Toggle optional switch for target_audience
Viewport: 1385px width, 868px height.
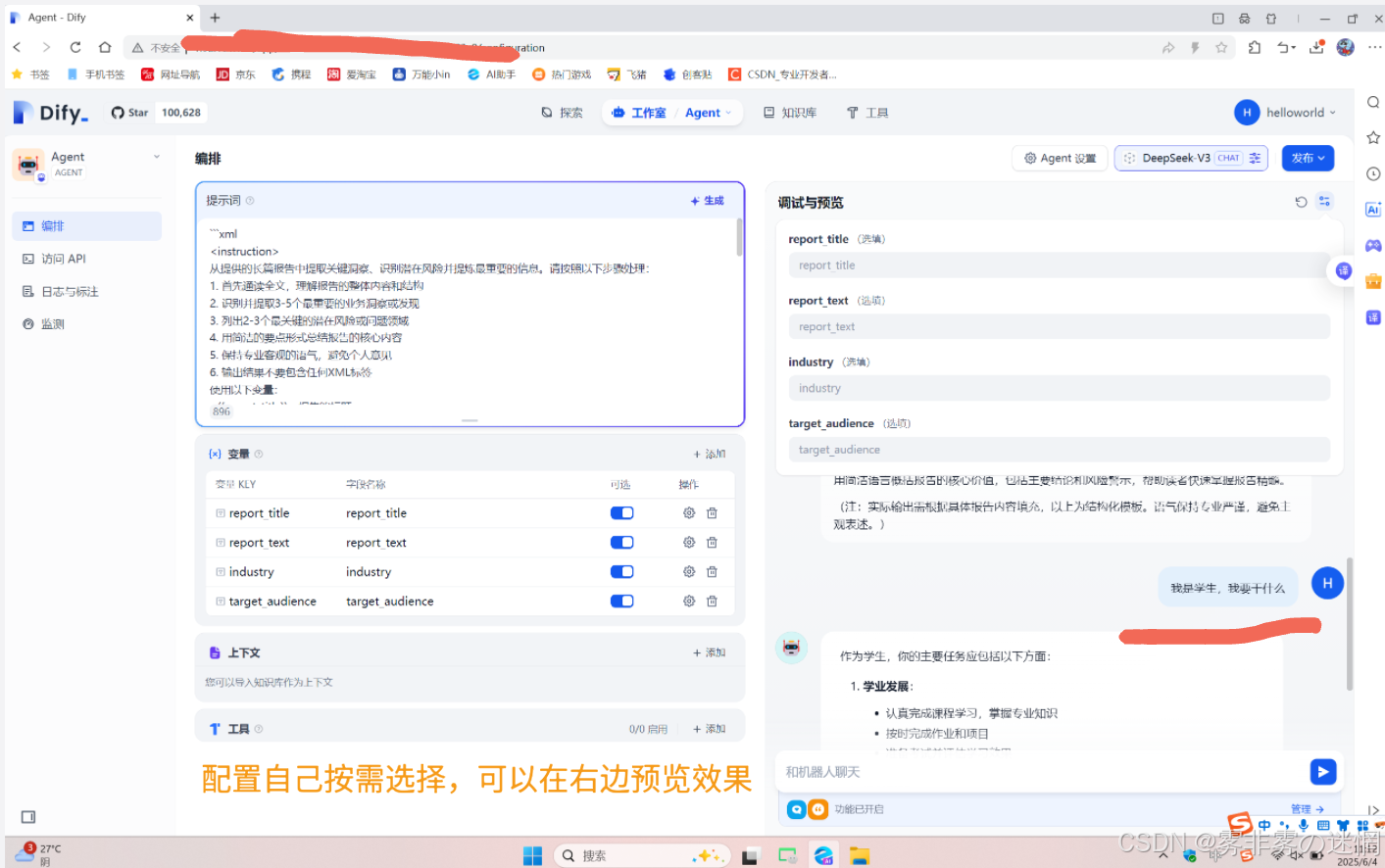point(622,602)
